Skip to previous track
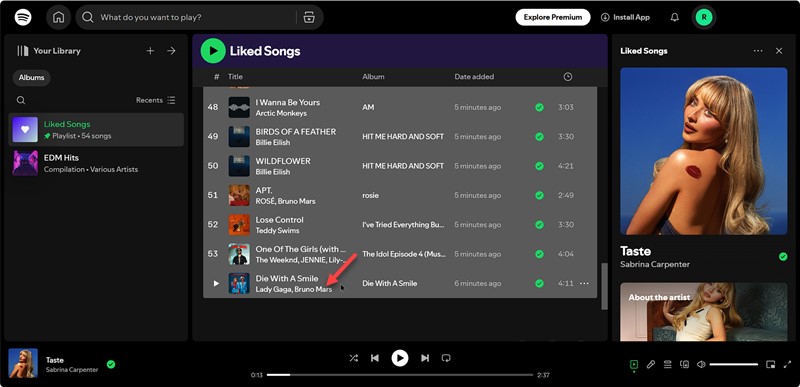This screenshot has height=387, width=800. tap(375, 358)
